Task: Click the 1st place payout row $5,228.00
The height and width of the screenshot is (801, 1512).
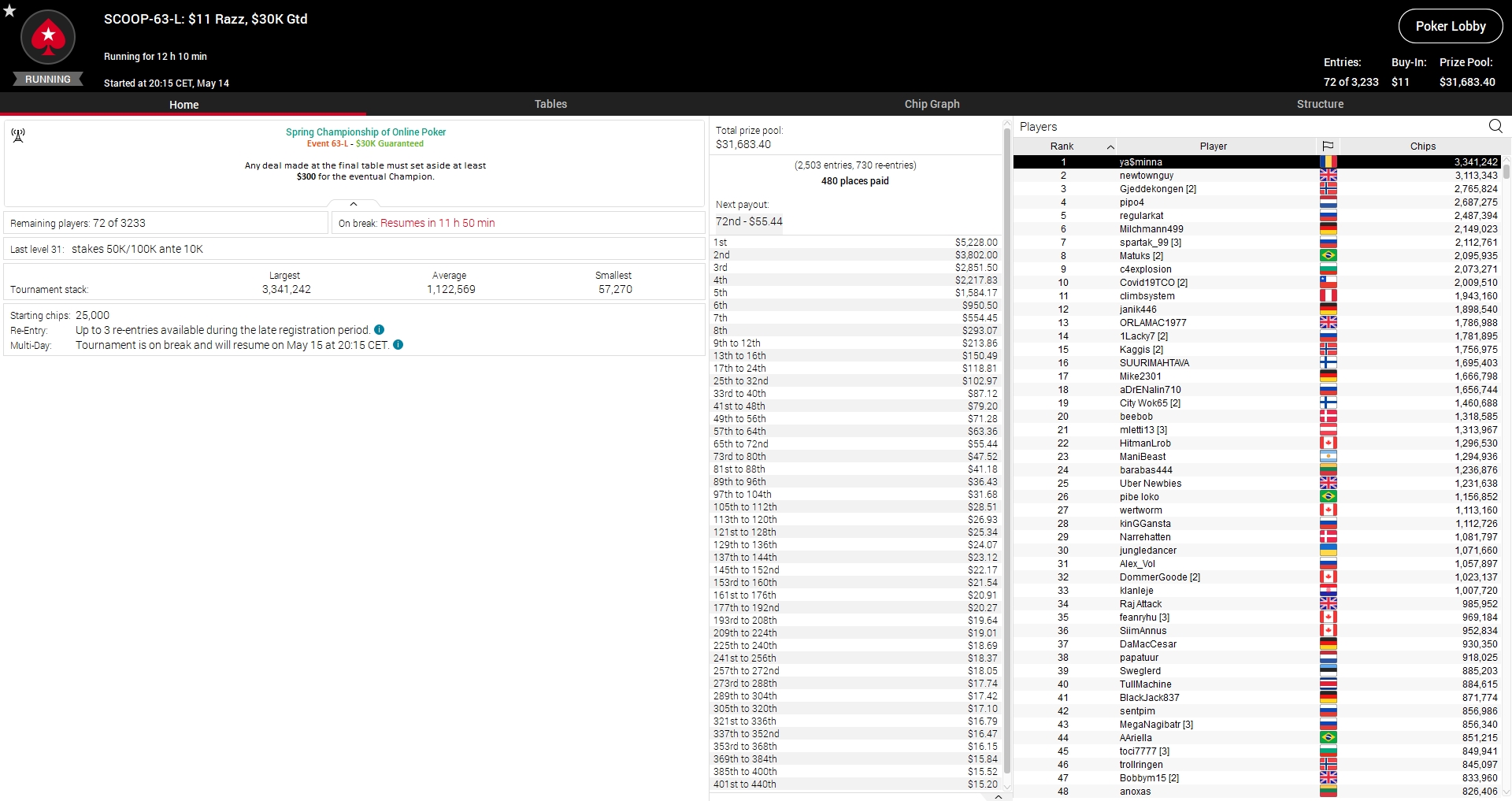Action: pyautogui.click(x=855, y=243)
